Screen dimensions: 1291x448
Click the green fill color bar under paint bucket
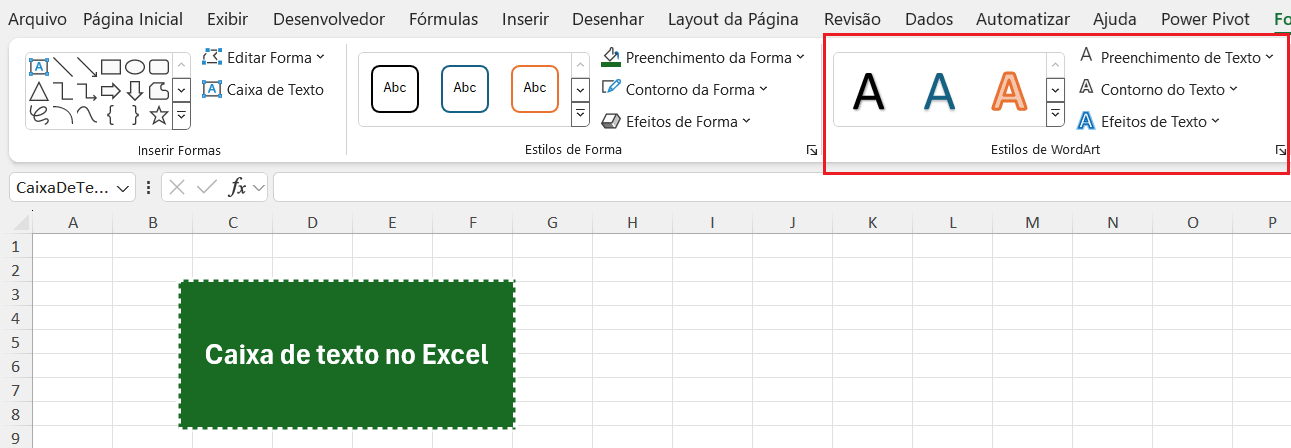pos(611,66)
